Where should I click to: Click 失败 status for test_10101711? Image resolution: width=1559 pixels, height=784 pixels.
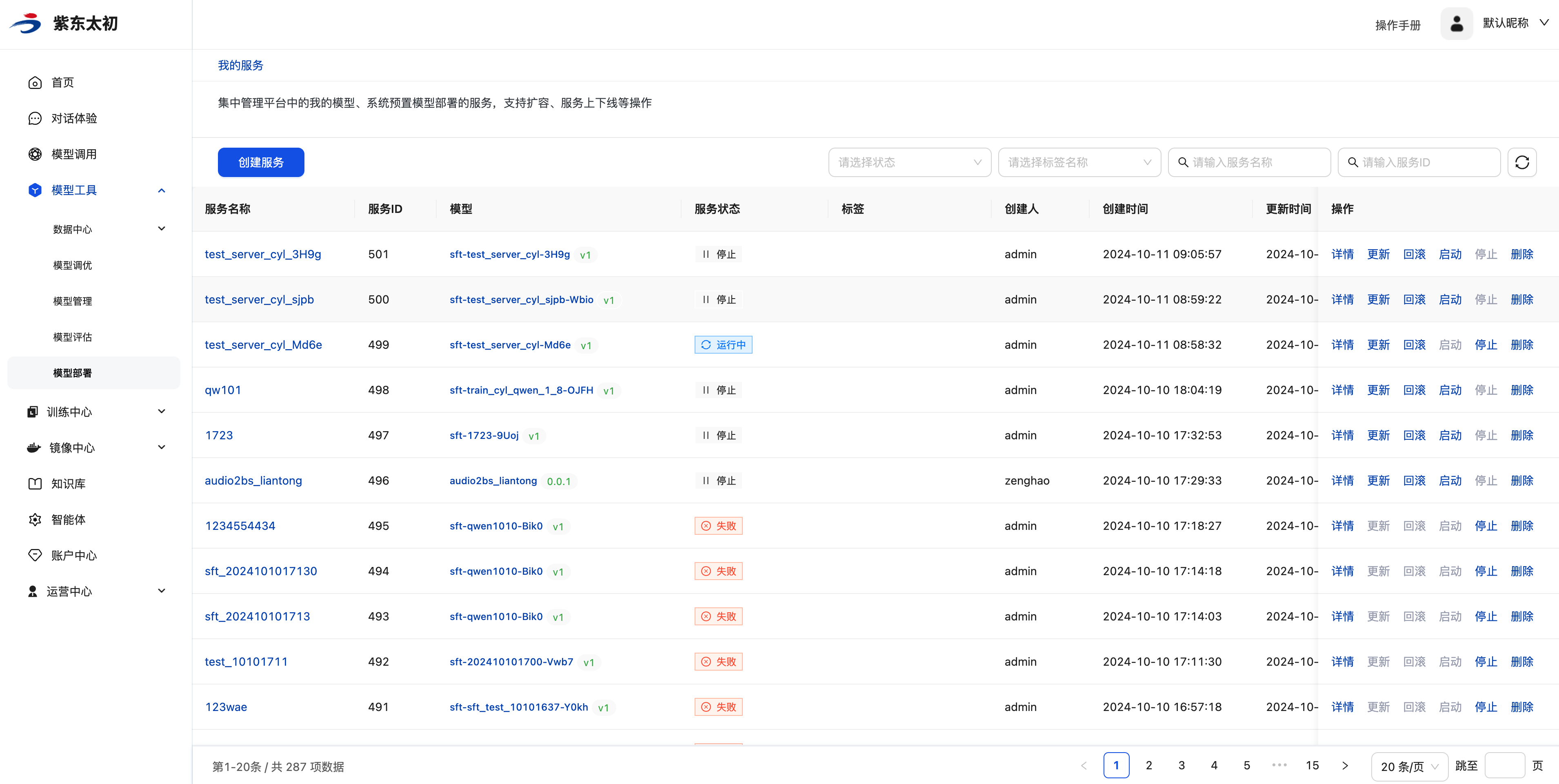(718, 662)
